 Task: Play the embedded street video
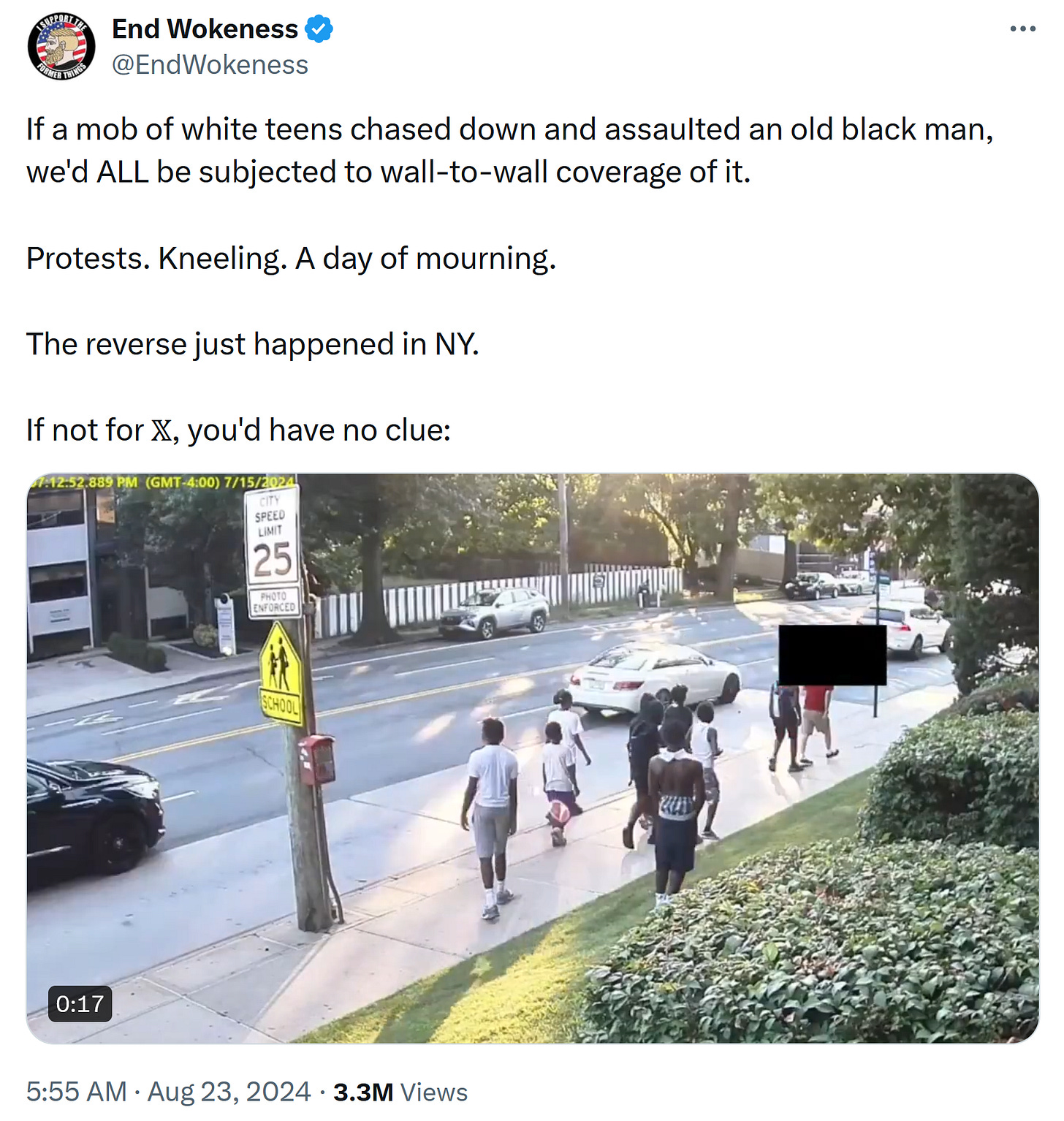point(533,758)
